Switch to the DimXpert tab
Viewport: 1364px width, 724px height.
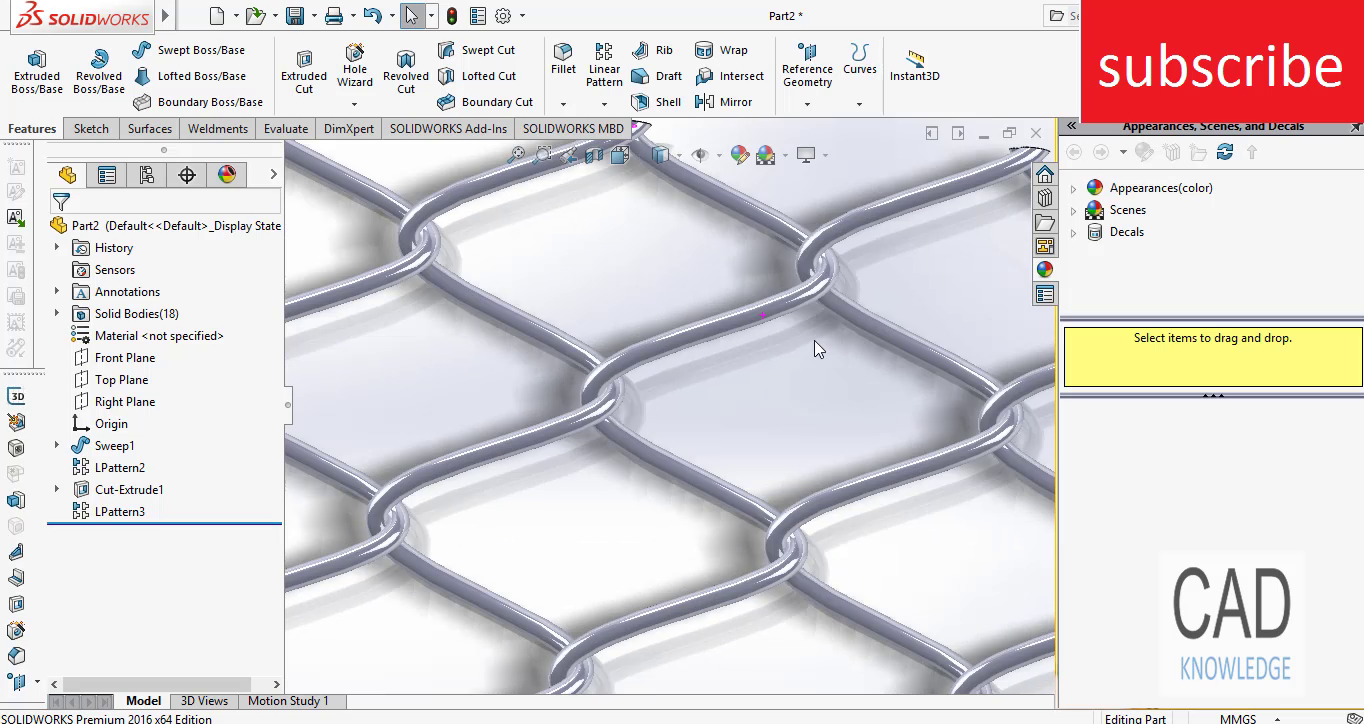tap(349, 128)
